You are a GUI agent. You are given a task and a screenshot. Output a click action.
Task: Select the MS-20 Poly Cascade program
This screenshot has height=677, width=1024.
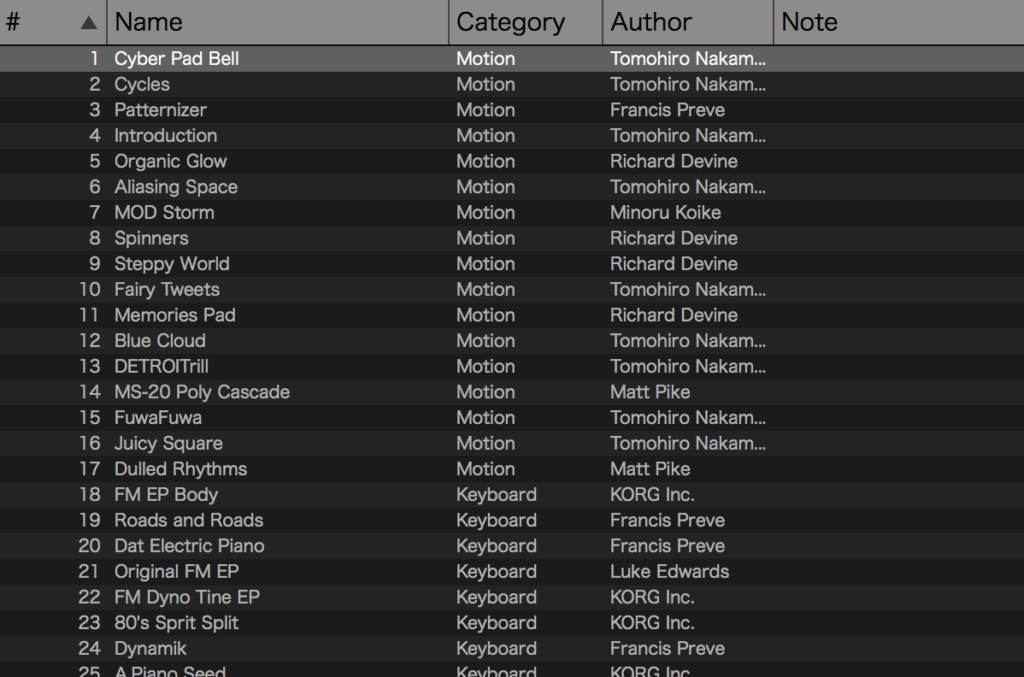point(201,392)
